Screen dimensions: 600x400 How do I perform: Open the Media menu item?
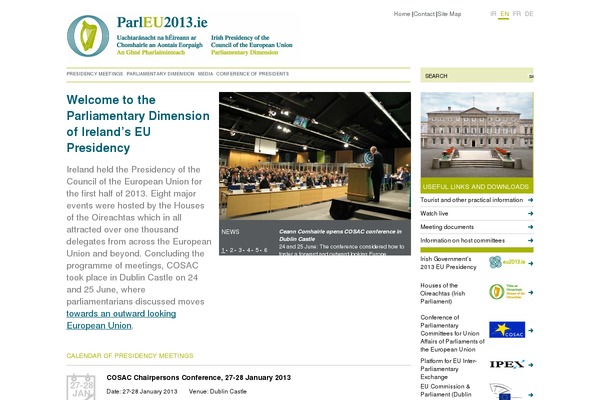(205, 74)
